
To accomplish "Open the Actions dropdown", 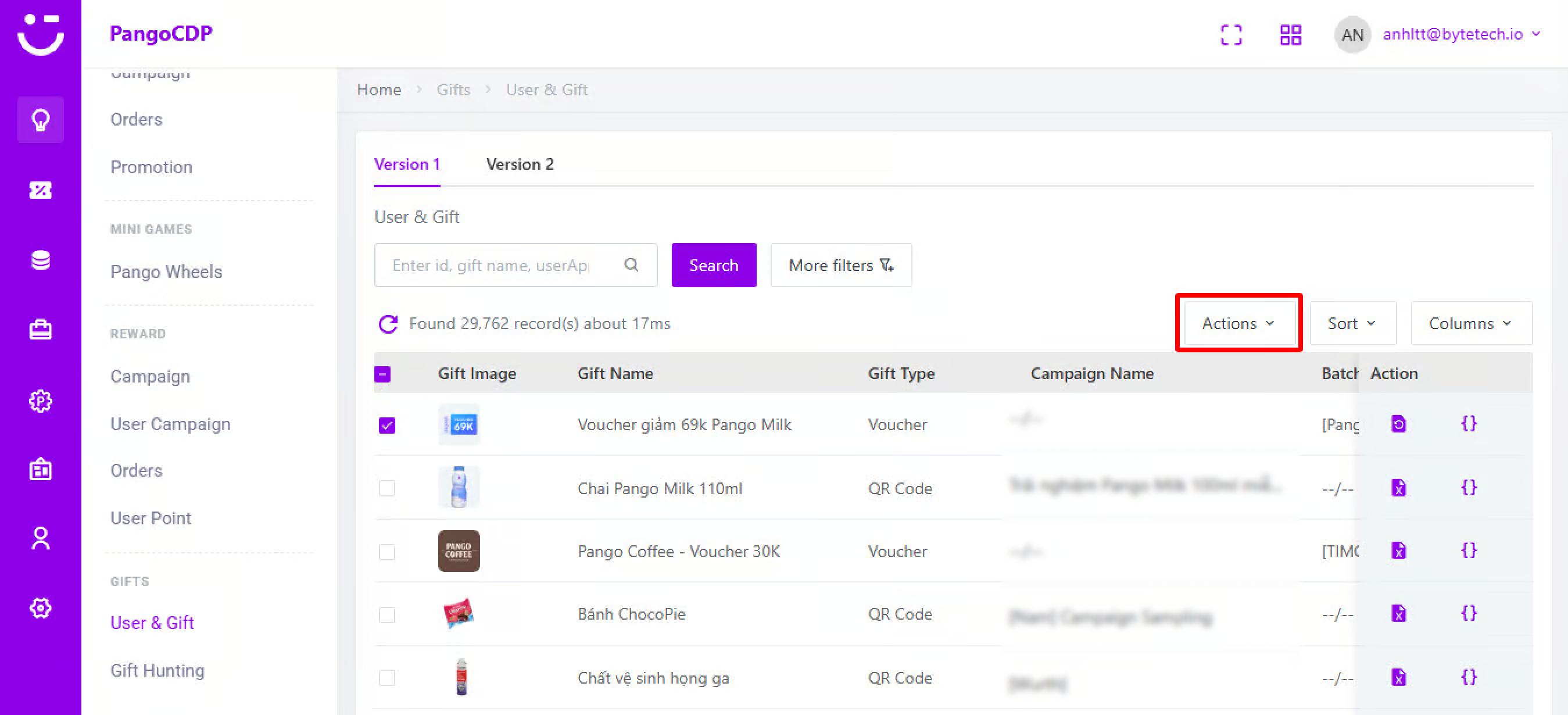I will coord(1238,323).
